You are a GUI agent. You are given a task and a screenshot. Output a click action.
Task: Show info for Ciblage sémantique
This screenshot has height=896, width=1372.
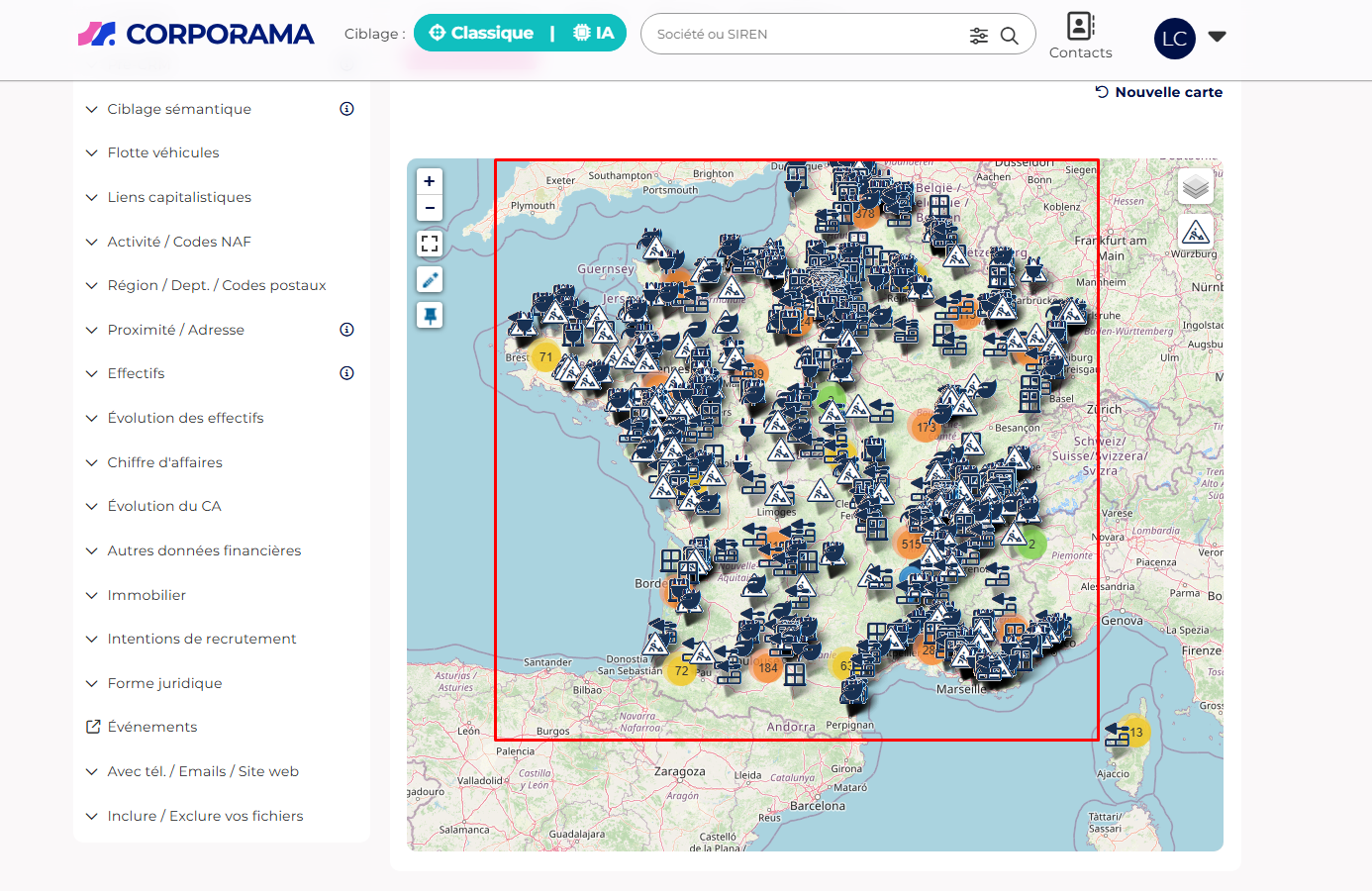346,109
